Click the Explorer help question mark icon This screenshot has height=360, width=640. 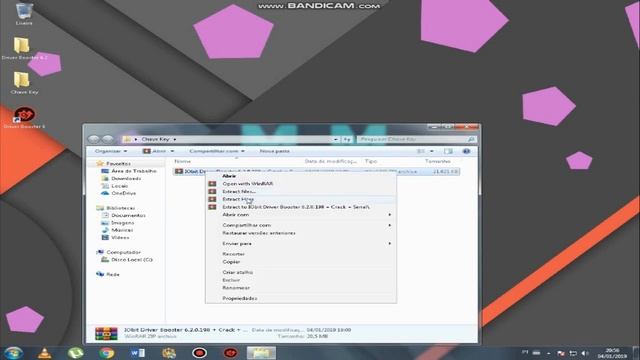(466, 151)
